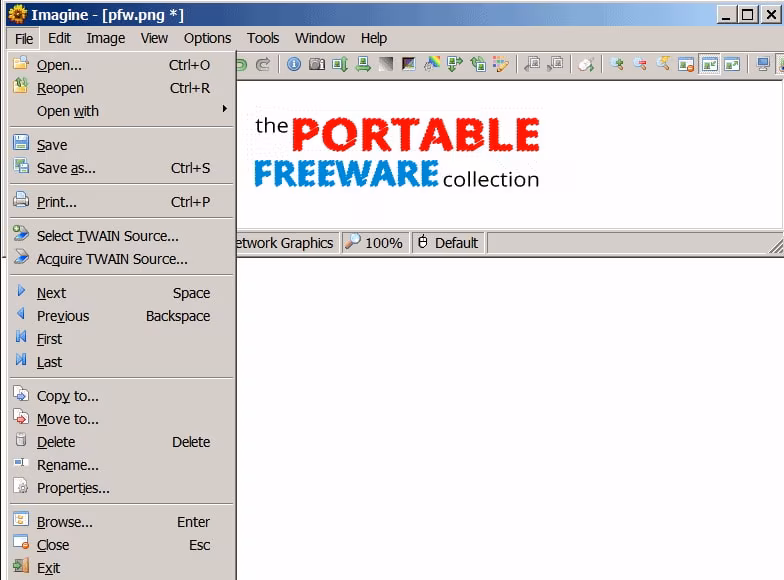Jump to First image entry

coord(122,339)
